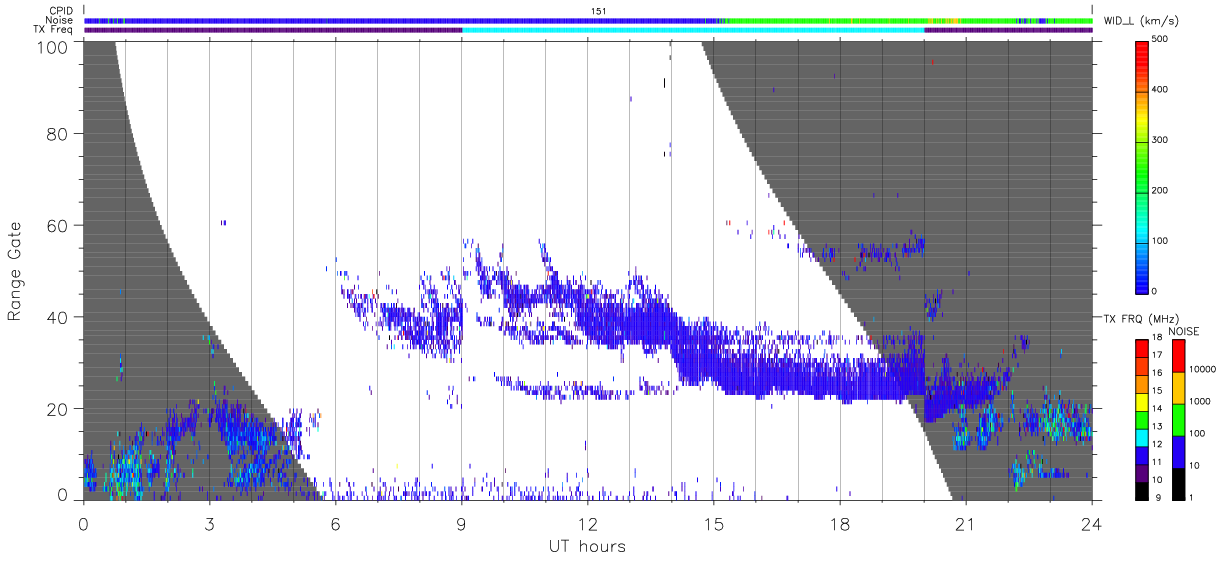Click the UT hours axis title
Image resolution: width=1228 pixels, height=567 pixels.
pyautogui.click(x=586, y=545)
